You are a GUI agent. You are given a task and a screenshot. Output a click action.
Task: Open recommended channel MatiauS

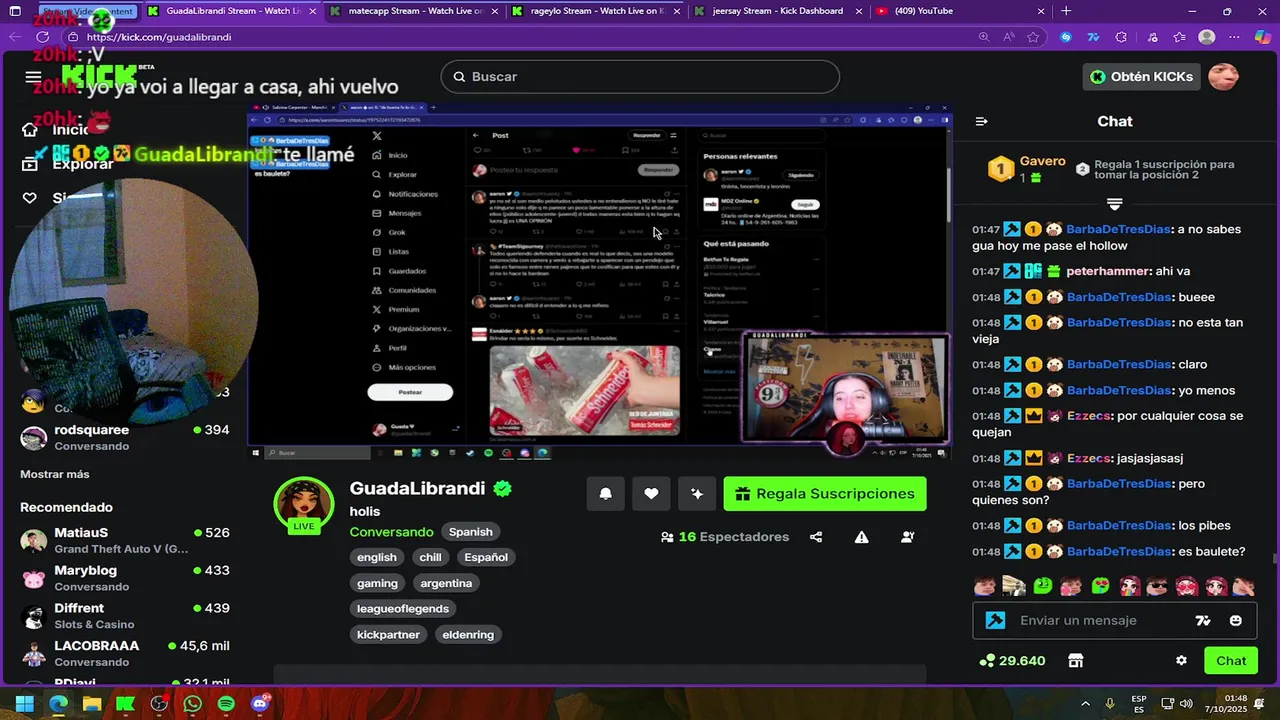[x=125, y=540]
